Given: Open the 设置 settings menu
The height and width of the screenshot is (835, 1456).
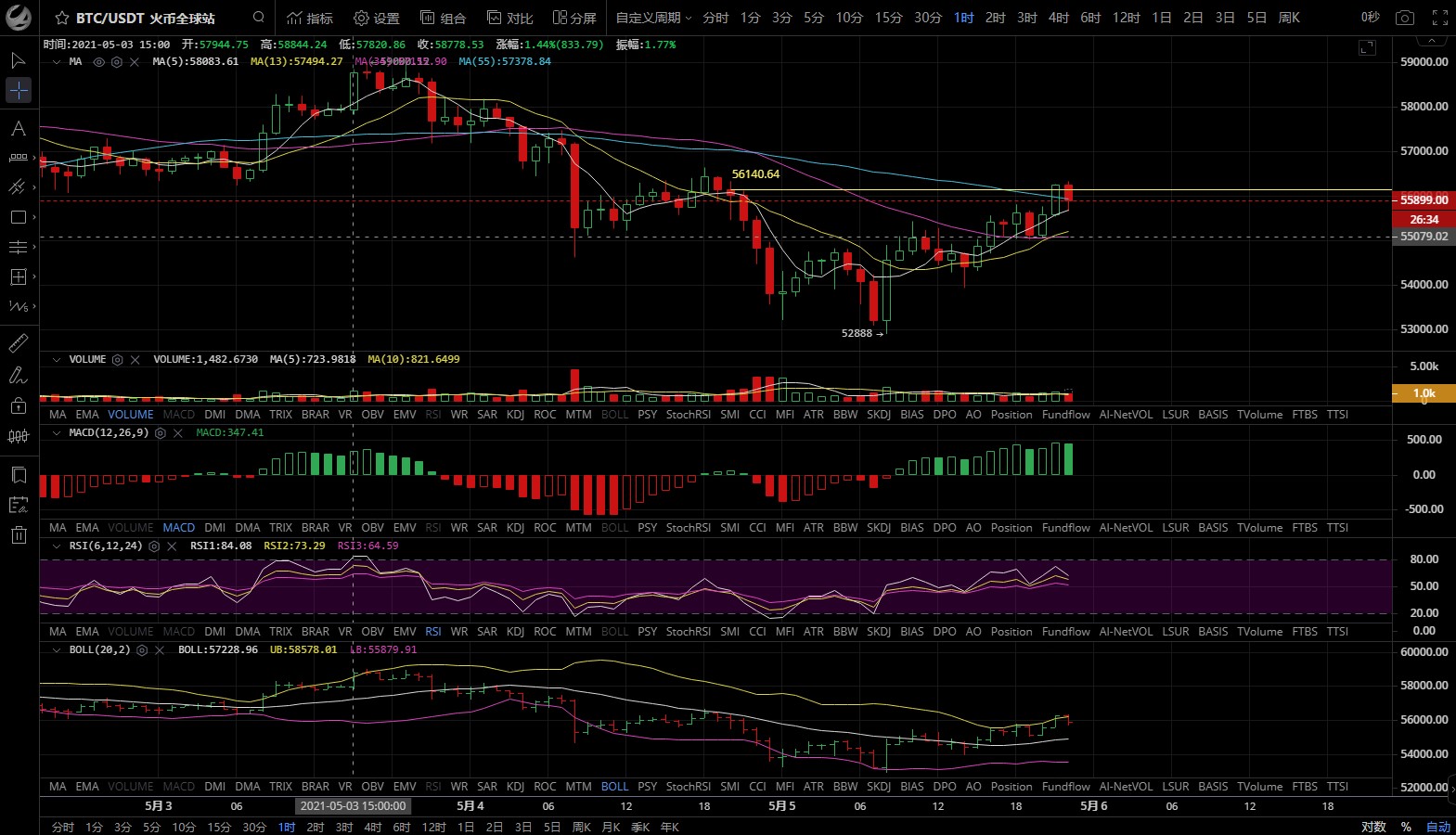Looking at the screenshot, I should 377,18.
